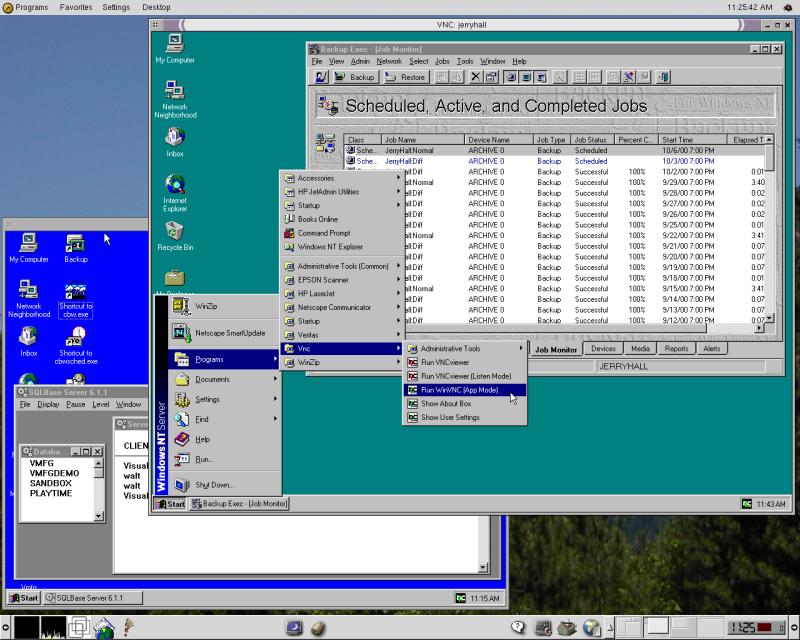This screenshot has height=640, width=800.
Task: Click the GNOME panel help question icon
Action: click(x=518, y=628)
